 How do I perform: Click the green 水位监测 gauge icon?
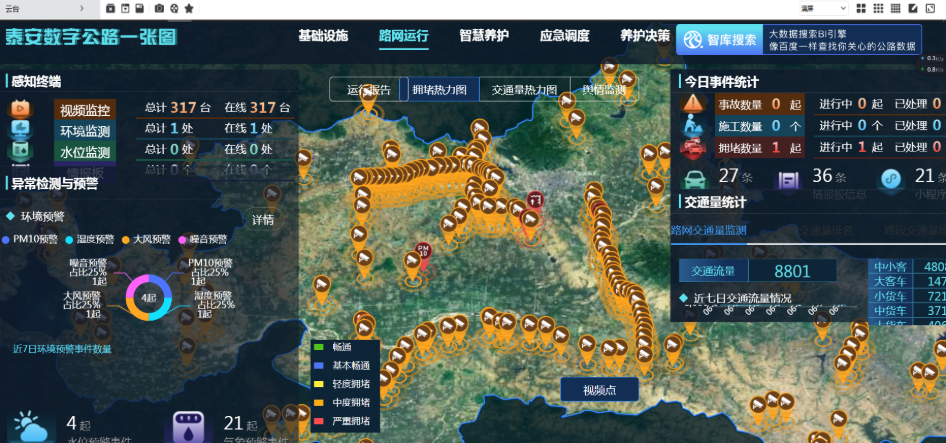[x=20, y=150]
